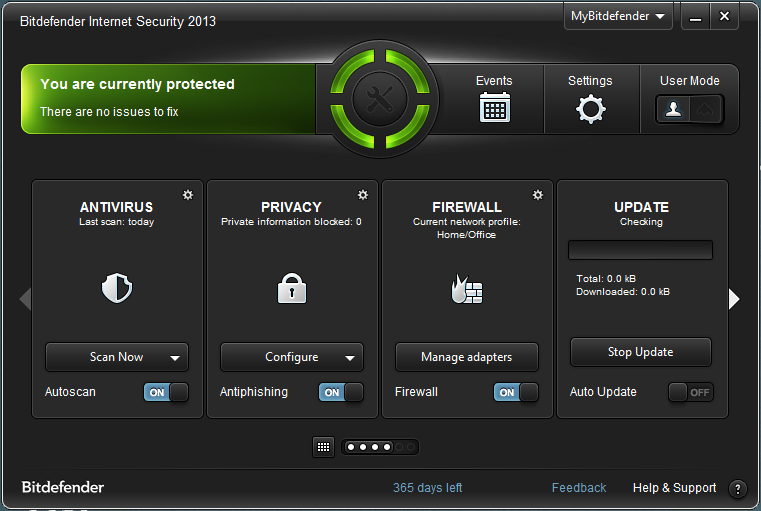Turn off the Autoscan switch
The image size is (761, 511).
166,392
